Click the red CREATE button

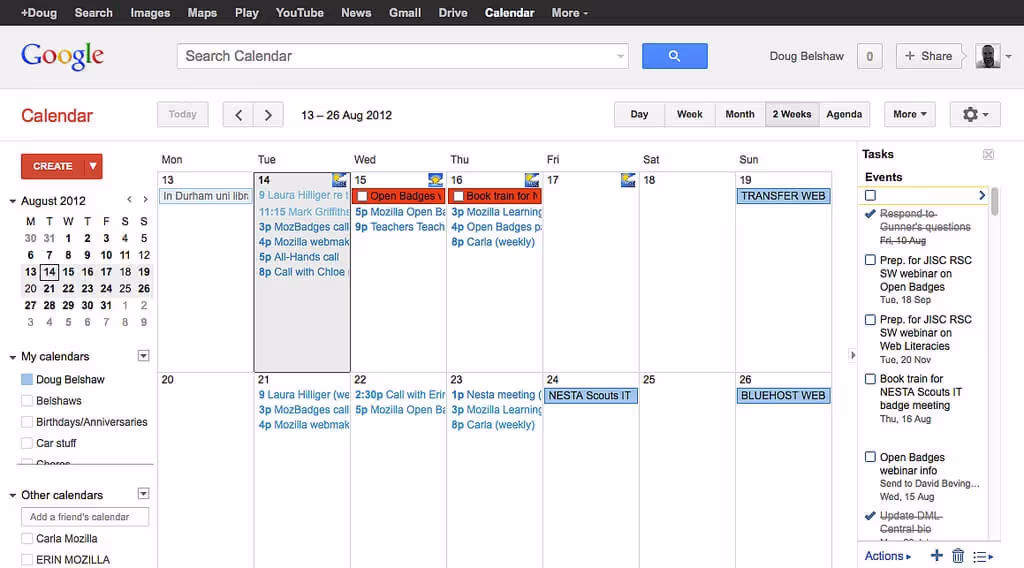(53, 166)
